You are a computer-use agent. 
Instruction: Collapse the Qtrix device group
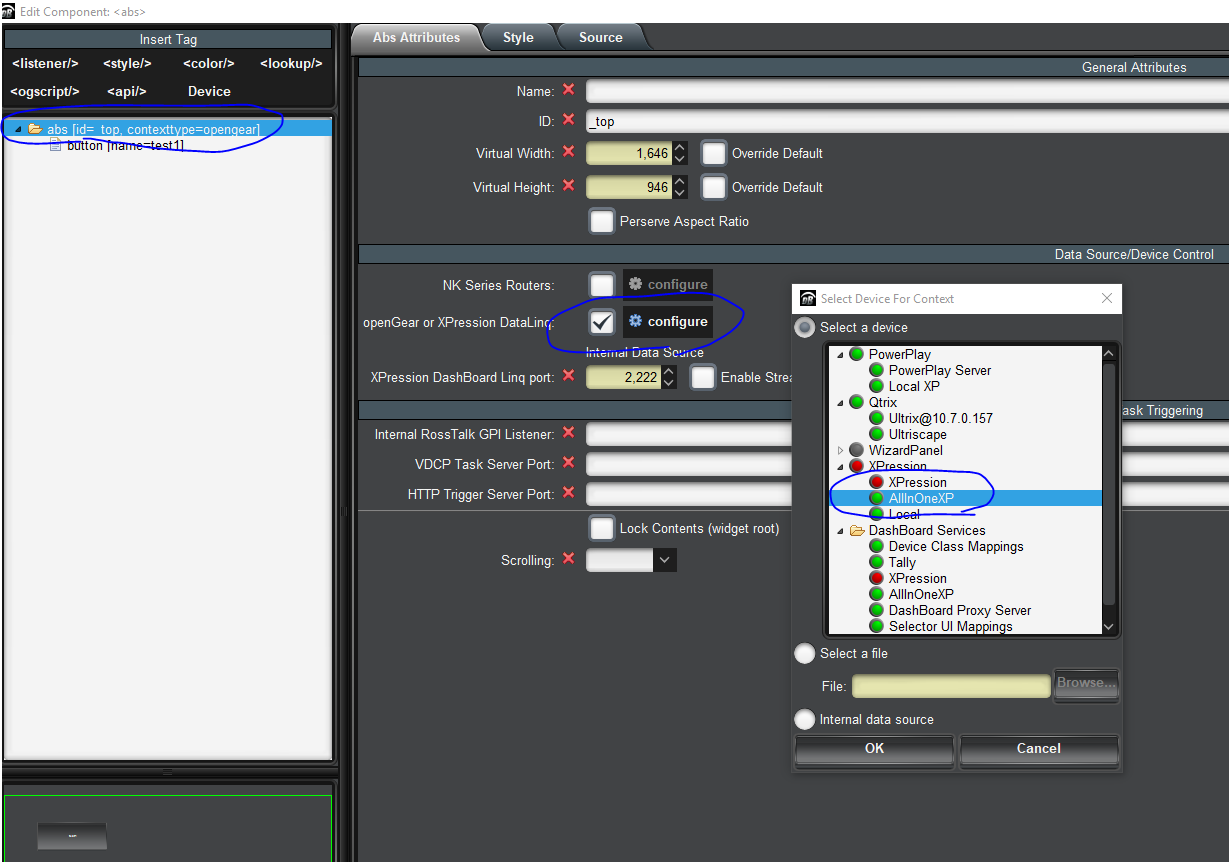(840, 403)
